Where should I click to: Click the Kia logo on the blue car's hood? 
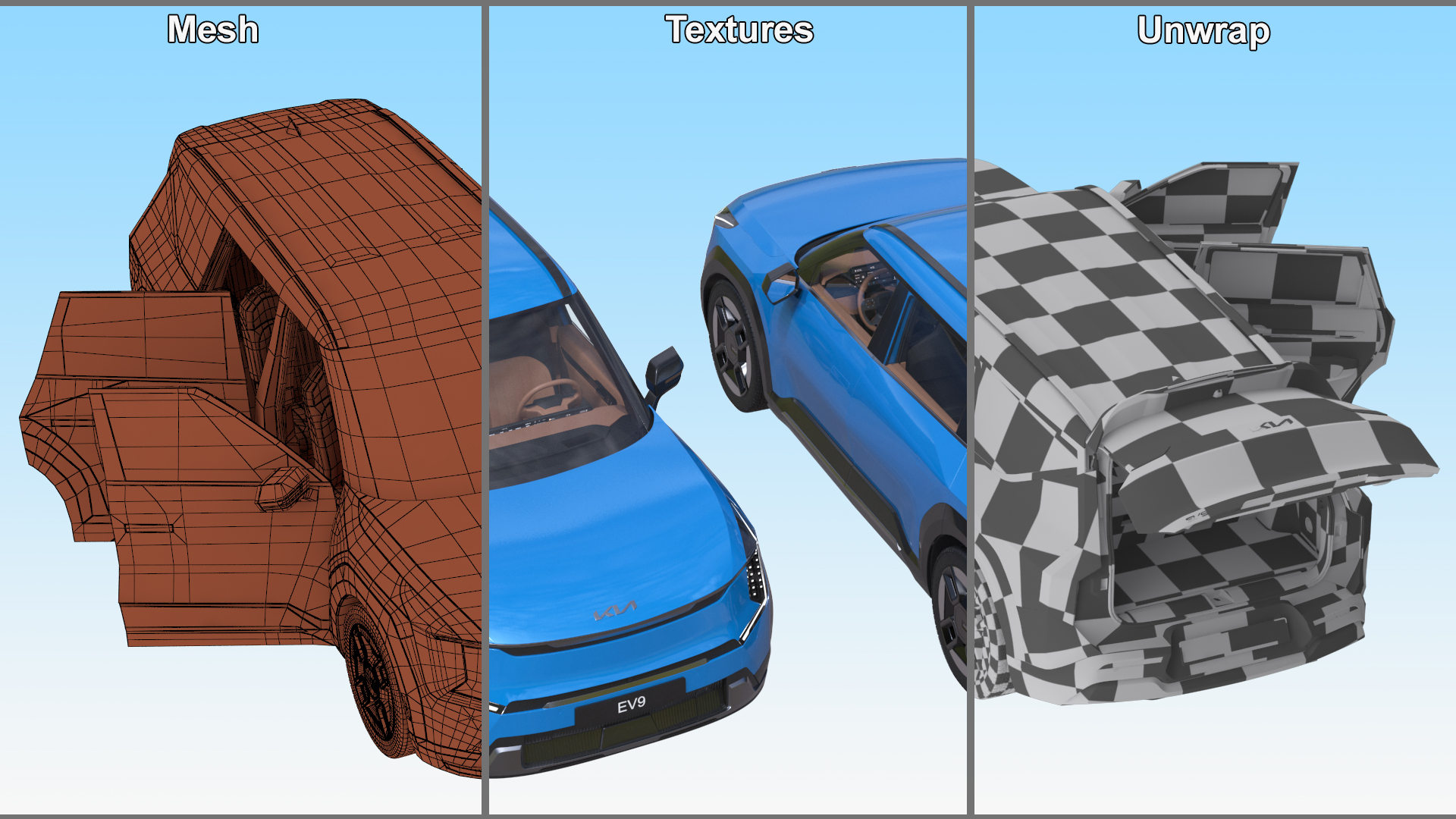(x=614, y=610)
